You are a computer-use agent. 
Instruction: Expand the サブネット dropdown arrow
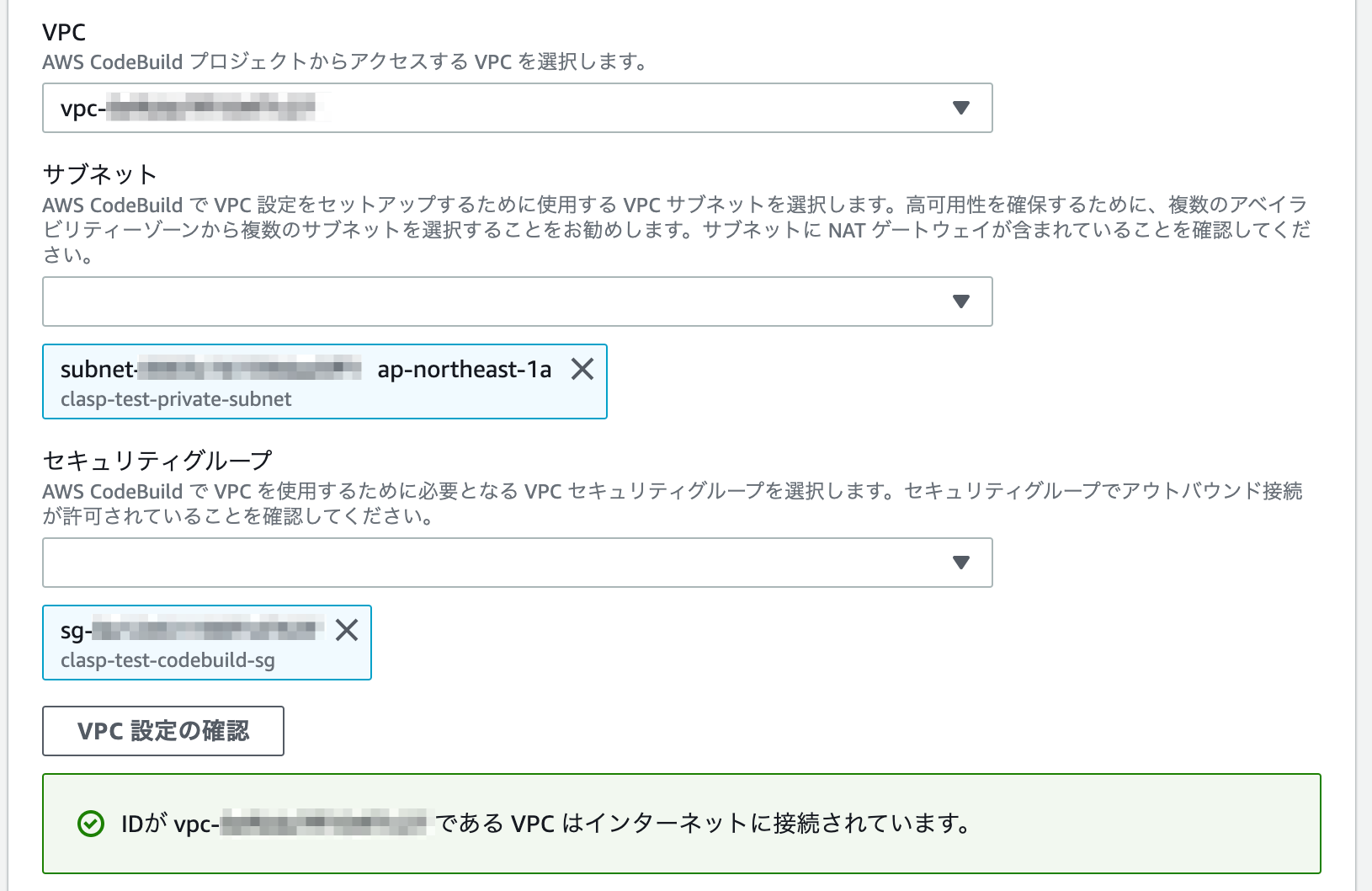(x=961, y=301)
